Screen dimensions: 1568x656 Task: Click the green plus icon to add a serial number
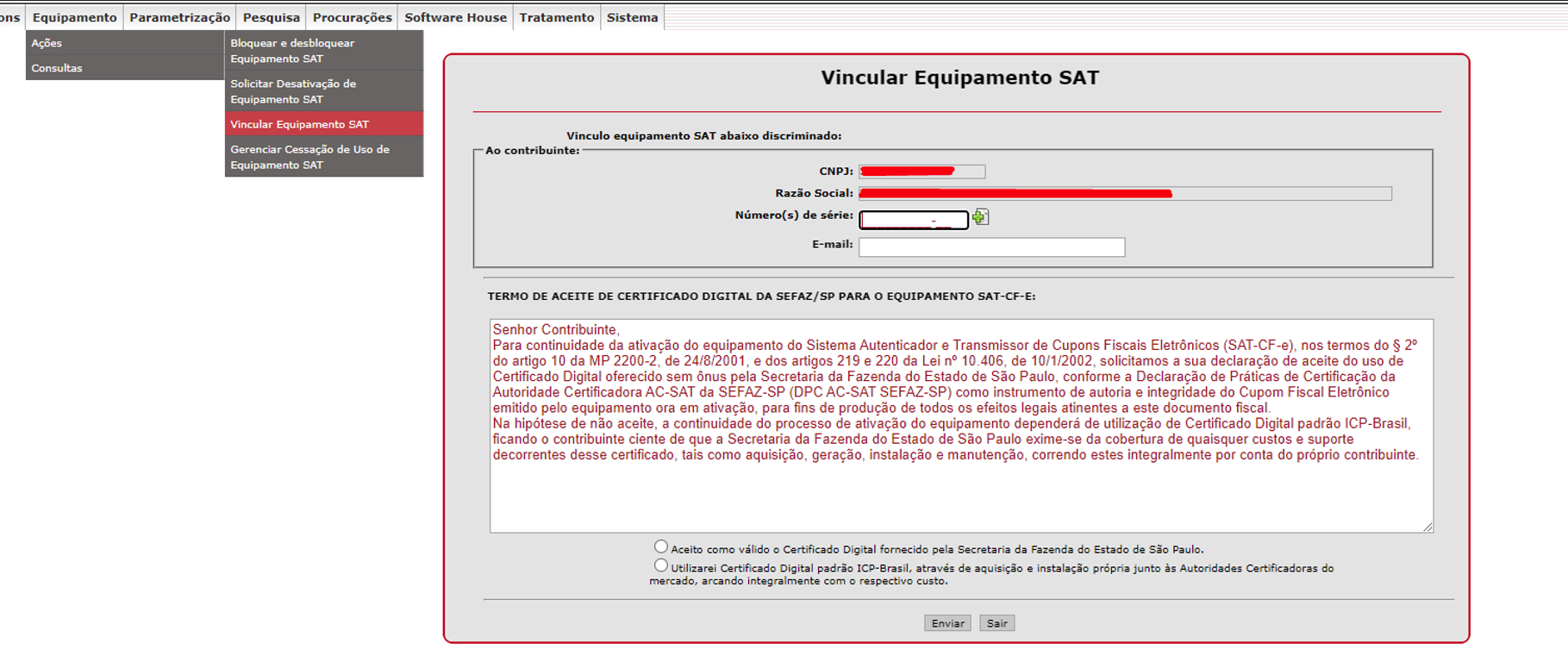(x=980, y=217)
